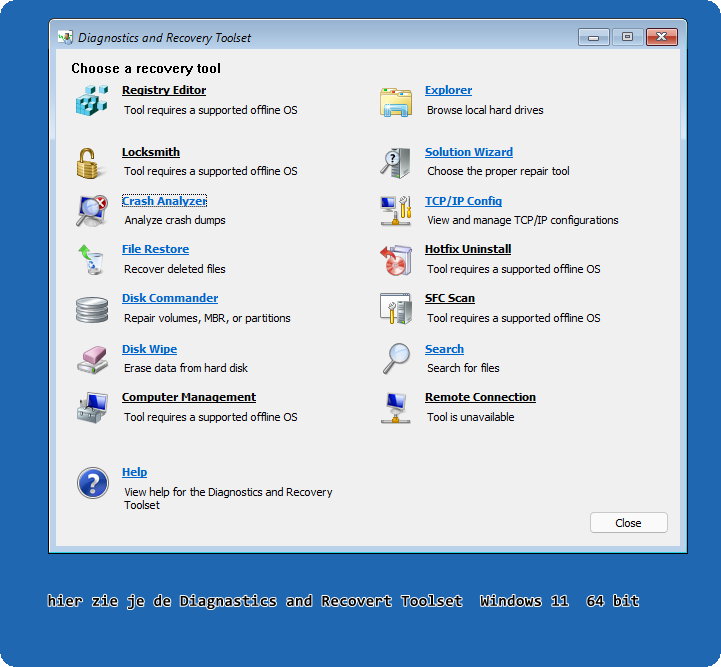
Task: Click 'View and manage TCP/IP configurations' text
Action: coord(523,220)
